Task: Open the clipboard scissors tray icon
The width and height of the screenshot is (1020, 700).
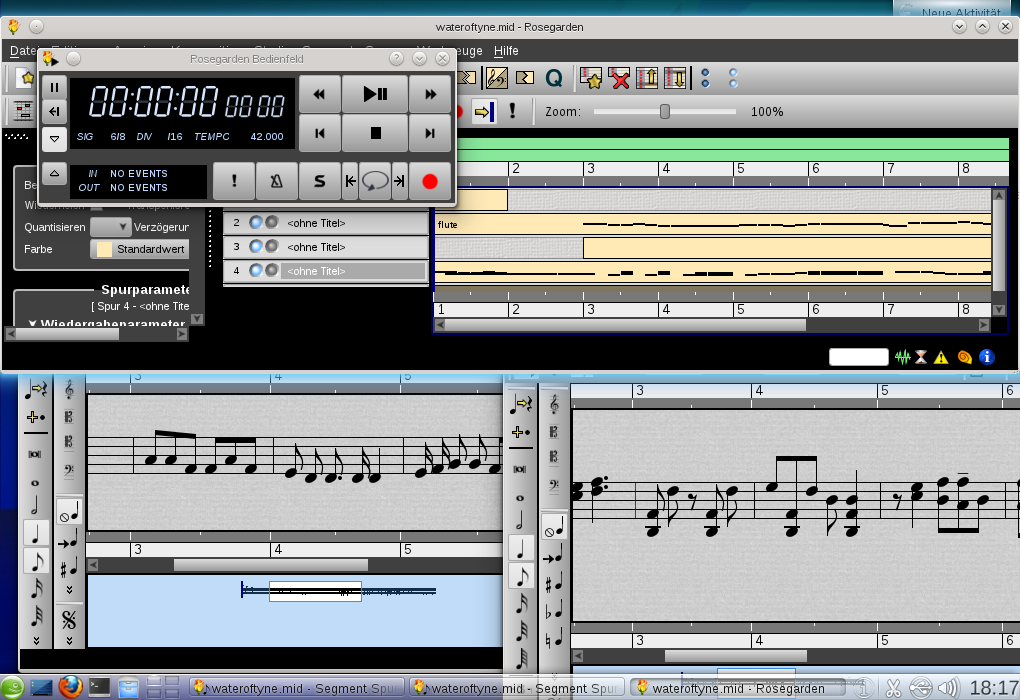Action: click(893, 688)
